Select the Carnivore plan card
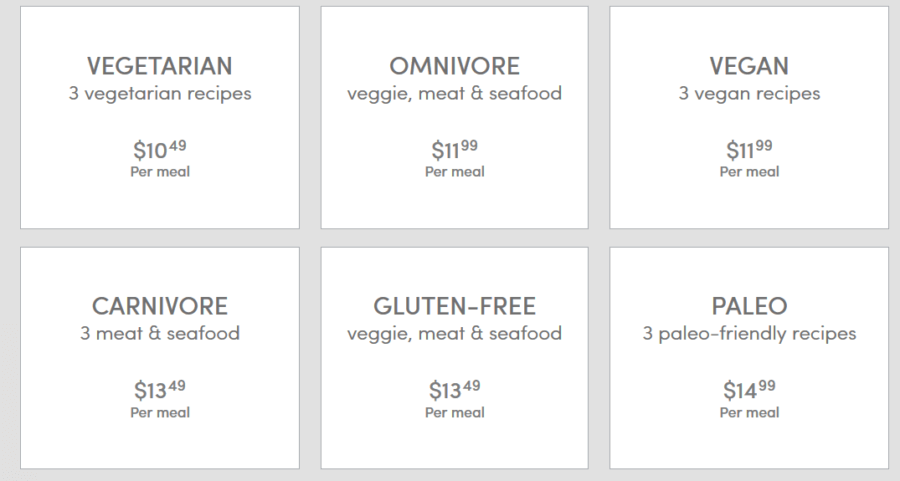This screenshot has width=900, height=481. 160,358
